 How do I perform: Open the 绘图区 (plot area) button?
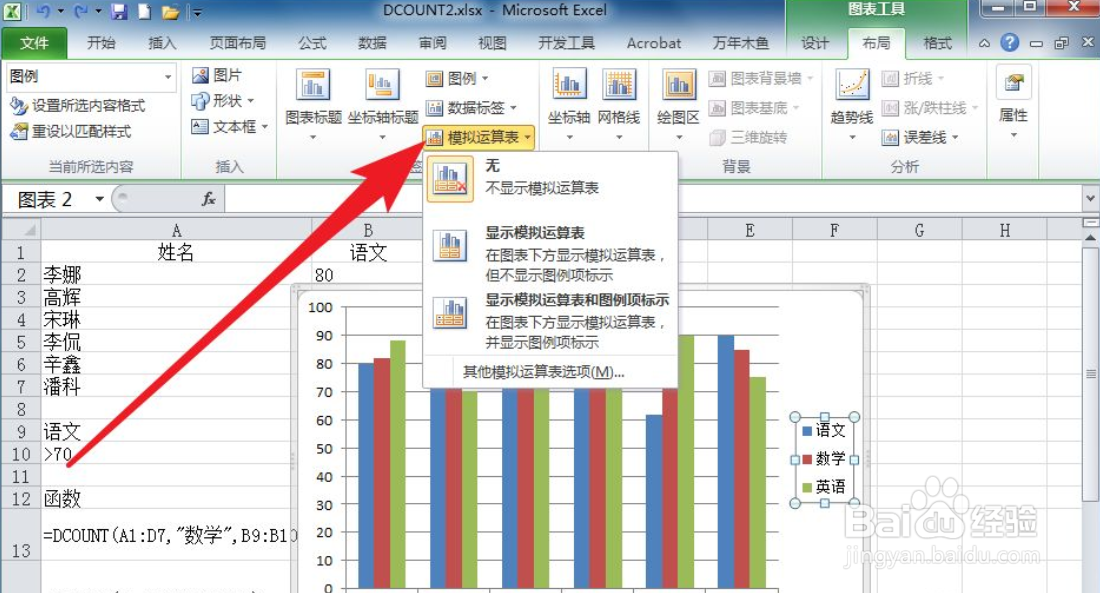tap(678, 105)
